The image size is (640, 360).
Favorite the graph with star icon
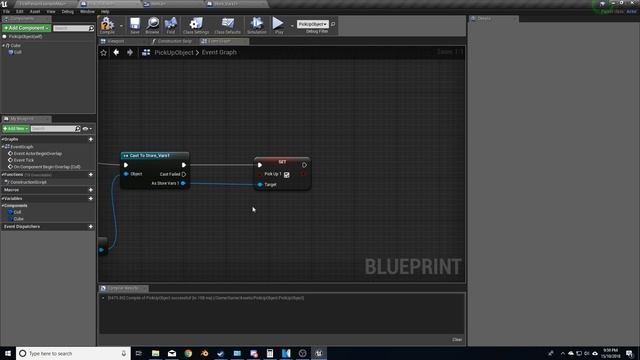[104, 52]
